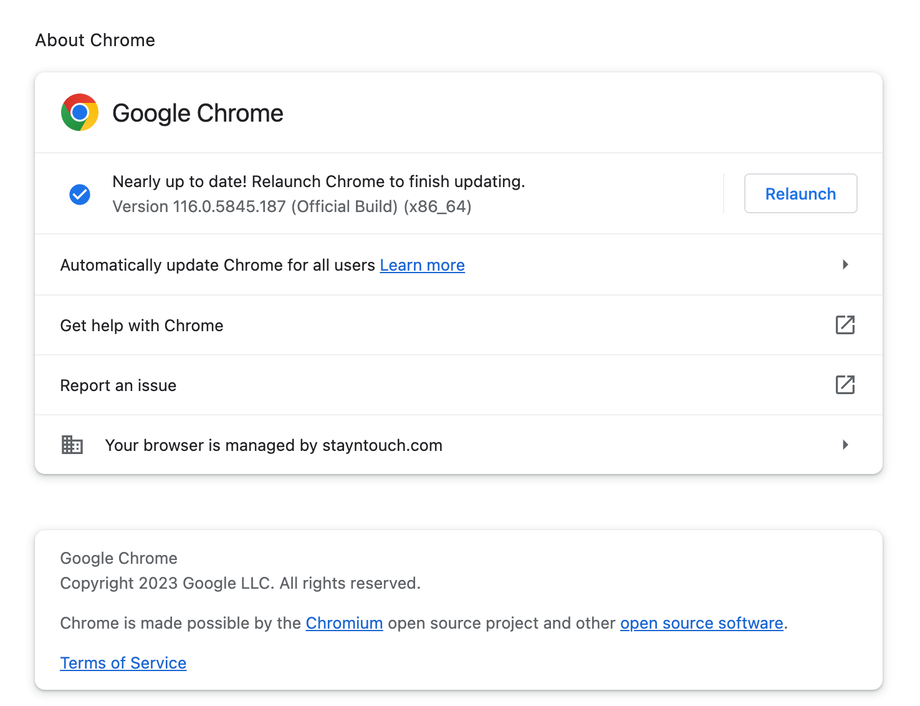The height and width of the screenshot is (706, 920).
Task: Expand automatic update row arrow
Action: (x=845, y=265)
